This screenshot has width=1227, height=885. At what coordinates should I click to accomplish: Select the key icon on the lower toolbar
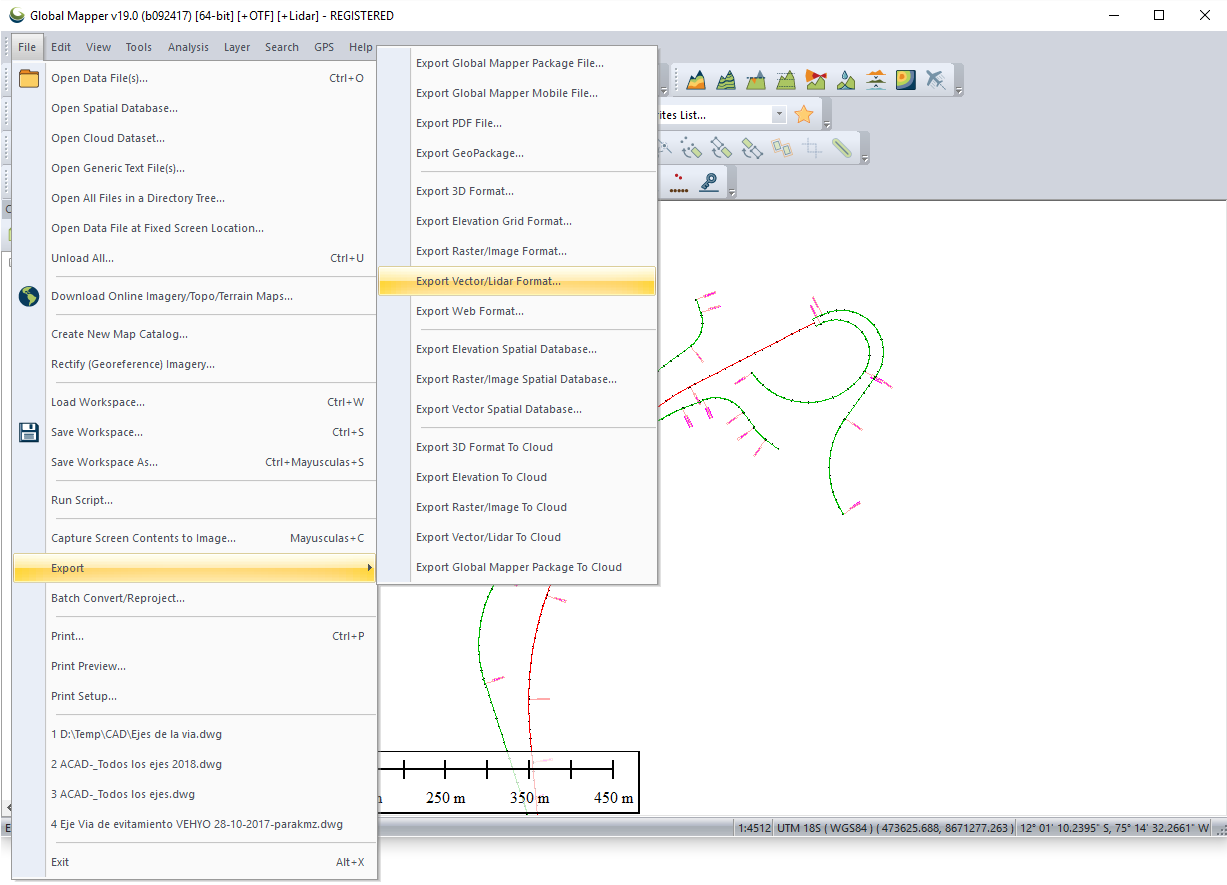(709, 181)
